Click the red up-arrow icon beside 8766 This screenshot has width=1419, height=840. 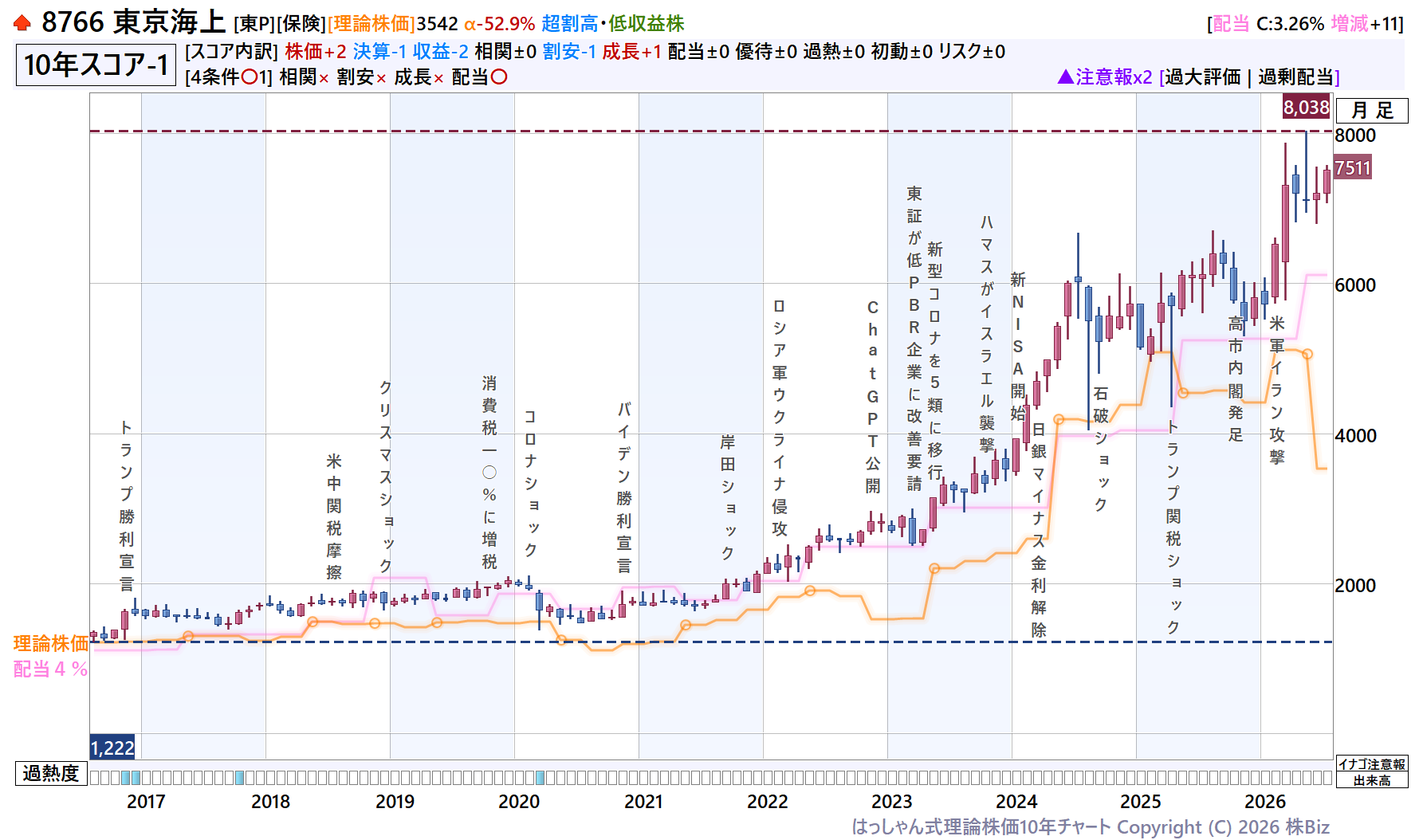22,23
